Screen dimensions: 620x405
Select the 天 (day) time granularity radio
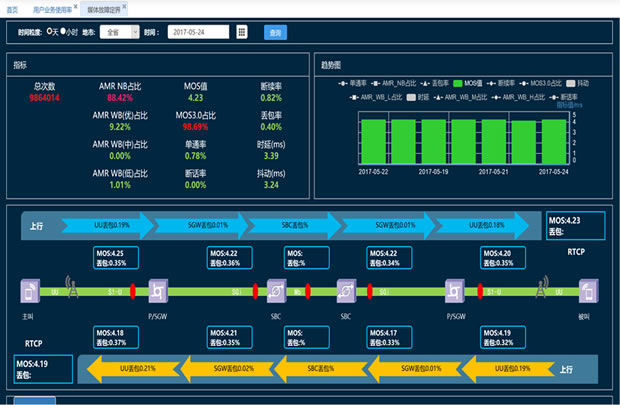(x=51, y=32)
